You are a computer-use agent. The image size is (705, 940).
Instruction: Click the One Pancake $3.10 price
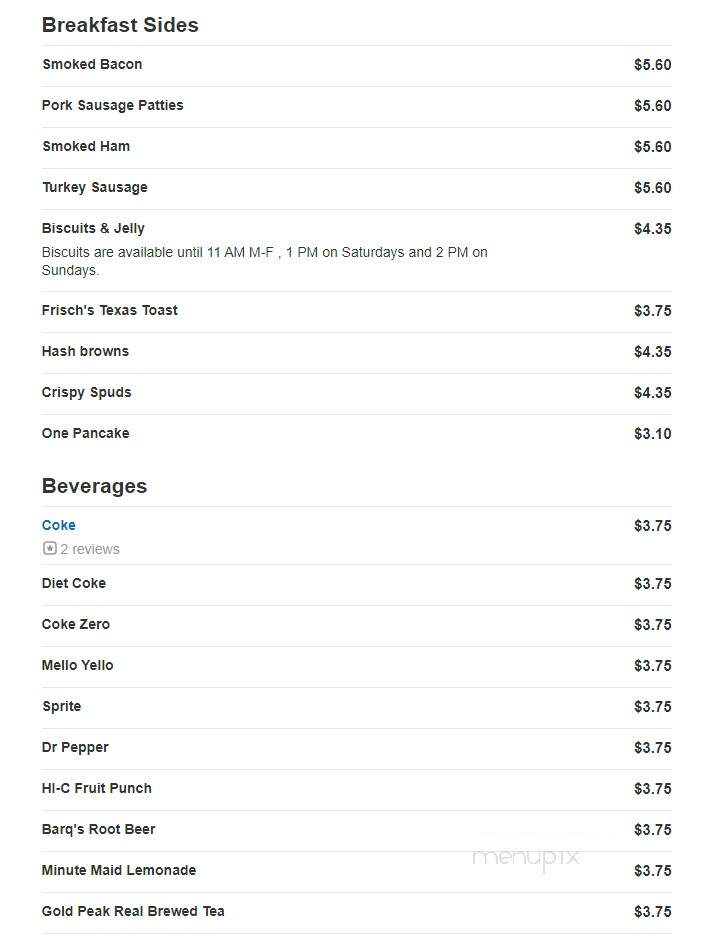pos(653,433)
